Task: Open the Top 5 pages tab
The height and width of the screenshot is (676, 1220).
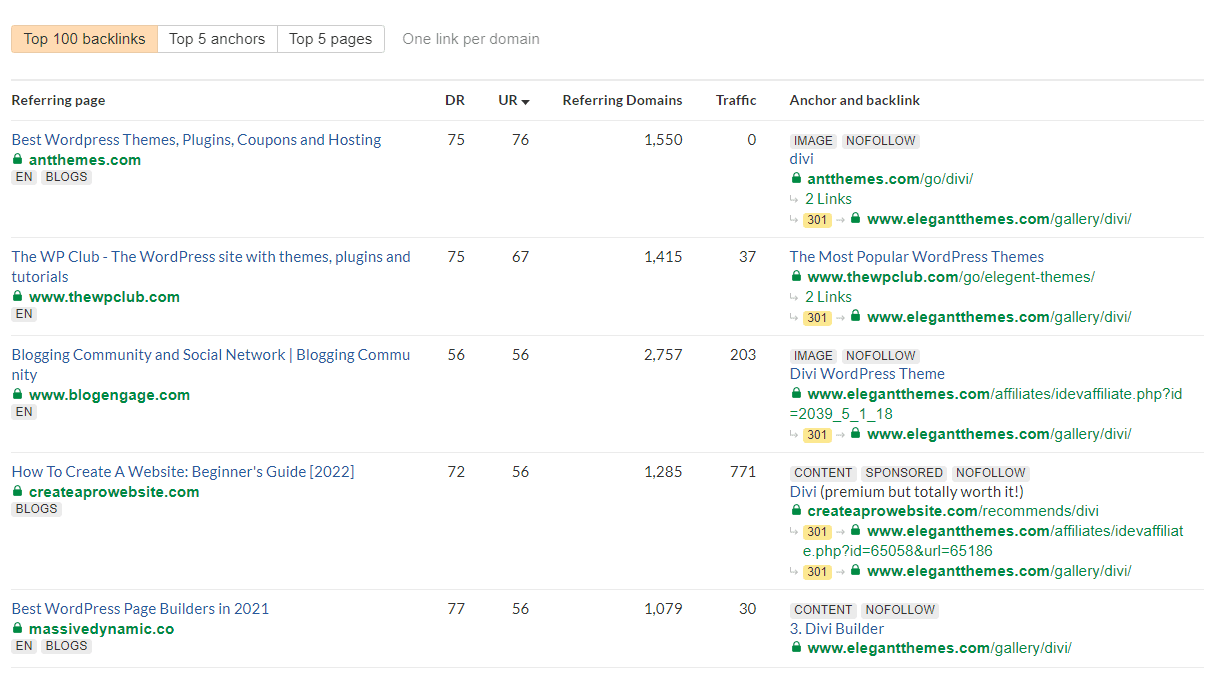Action: click(x=331, y=38)
